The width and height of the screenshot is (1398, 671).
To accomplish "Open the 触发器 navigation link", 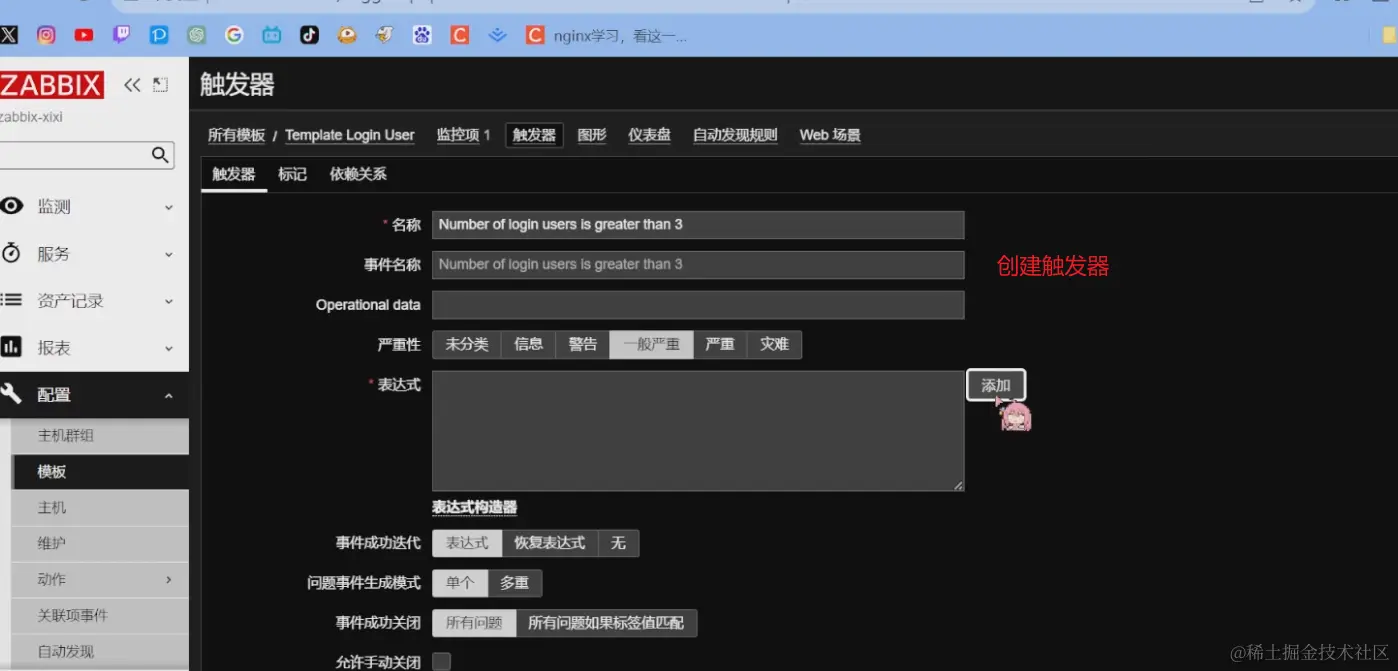I will (x=534, y=135).
